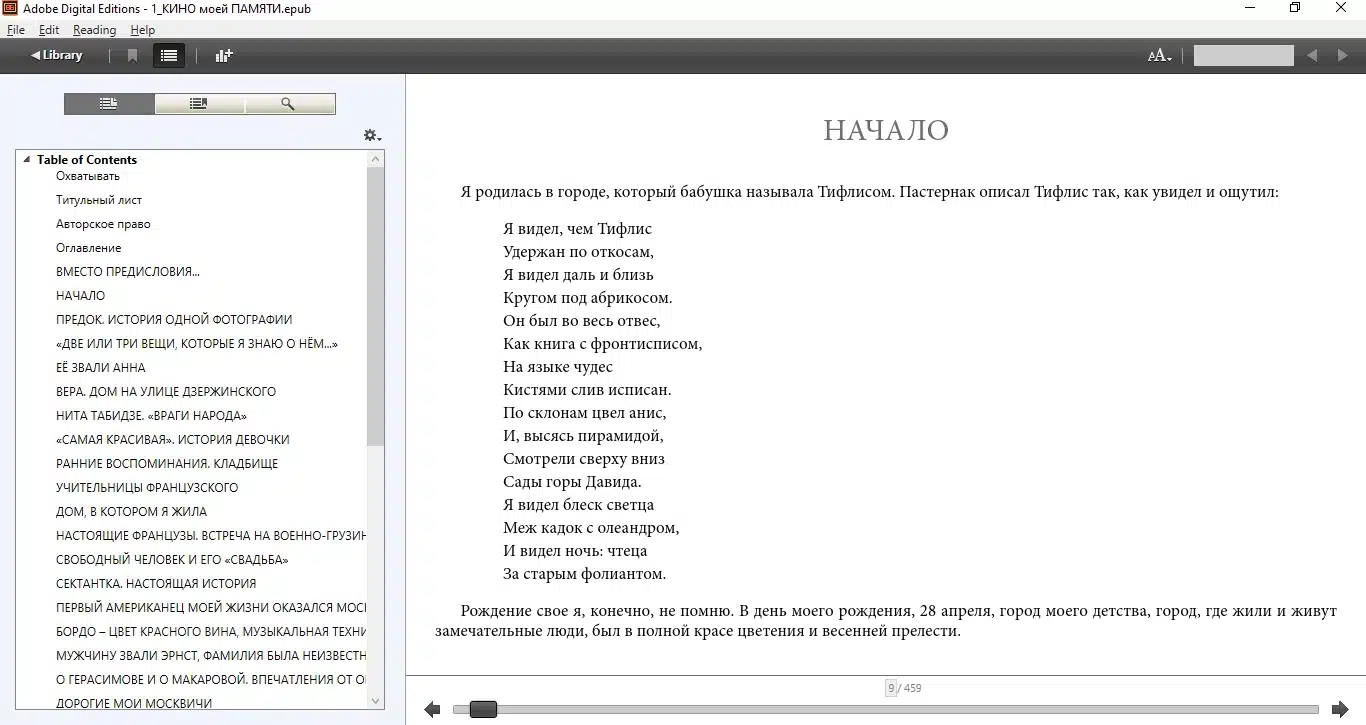
Task: Open the text size AA dropdown
Action: 1159,56
